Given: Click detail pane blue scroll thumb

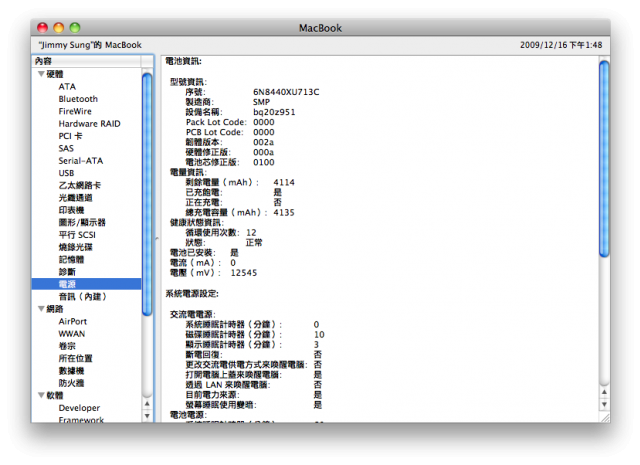Looking at the screenshot, I should coord(604,159).
